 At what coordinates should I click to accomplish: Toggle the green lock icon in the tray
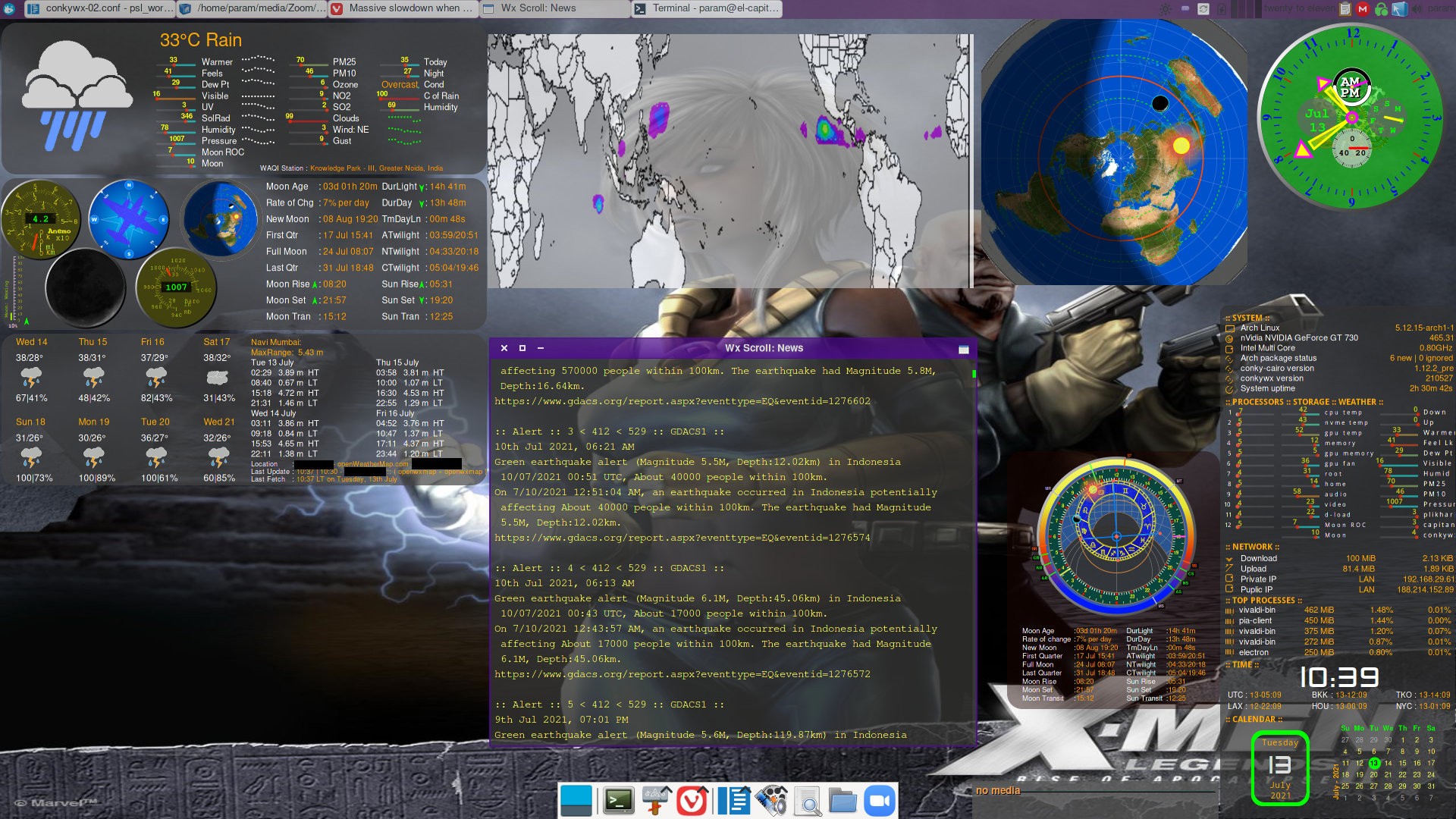click(1381, 9)
